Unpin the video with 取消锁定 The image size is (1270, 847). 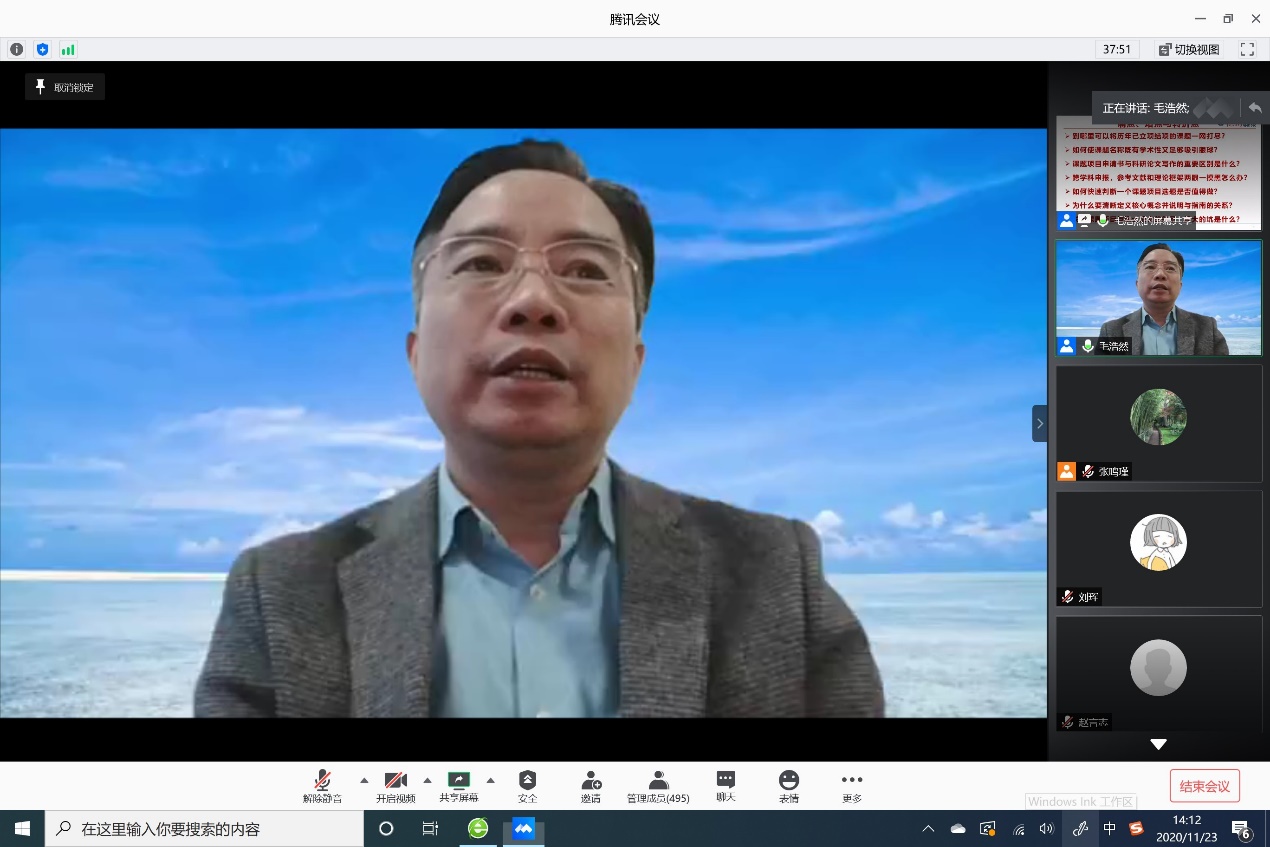pos(65,87)
